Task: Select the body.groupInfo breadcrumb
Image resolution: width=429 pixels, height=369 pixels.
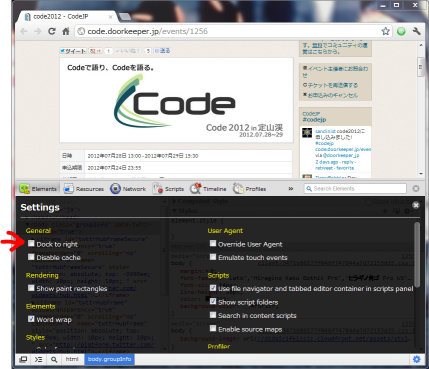Action: coord(110,359)
